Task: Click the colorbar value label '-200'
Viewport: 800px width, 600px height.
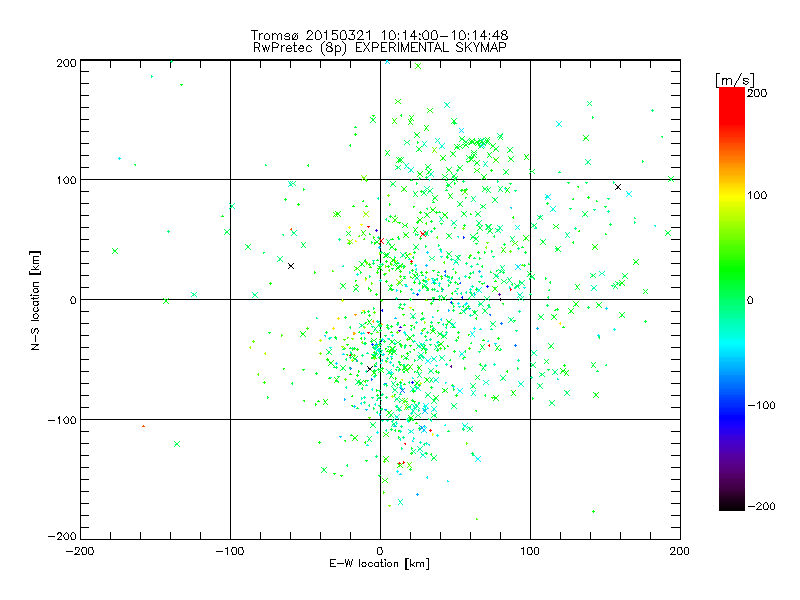Action: coord(761,506)
